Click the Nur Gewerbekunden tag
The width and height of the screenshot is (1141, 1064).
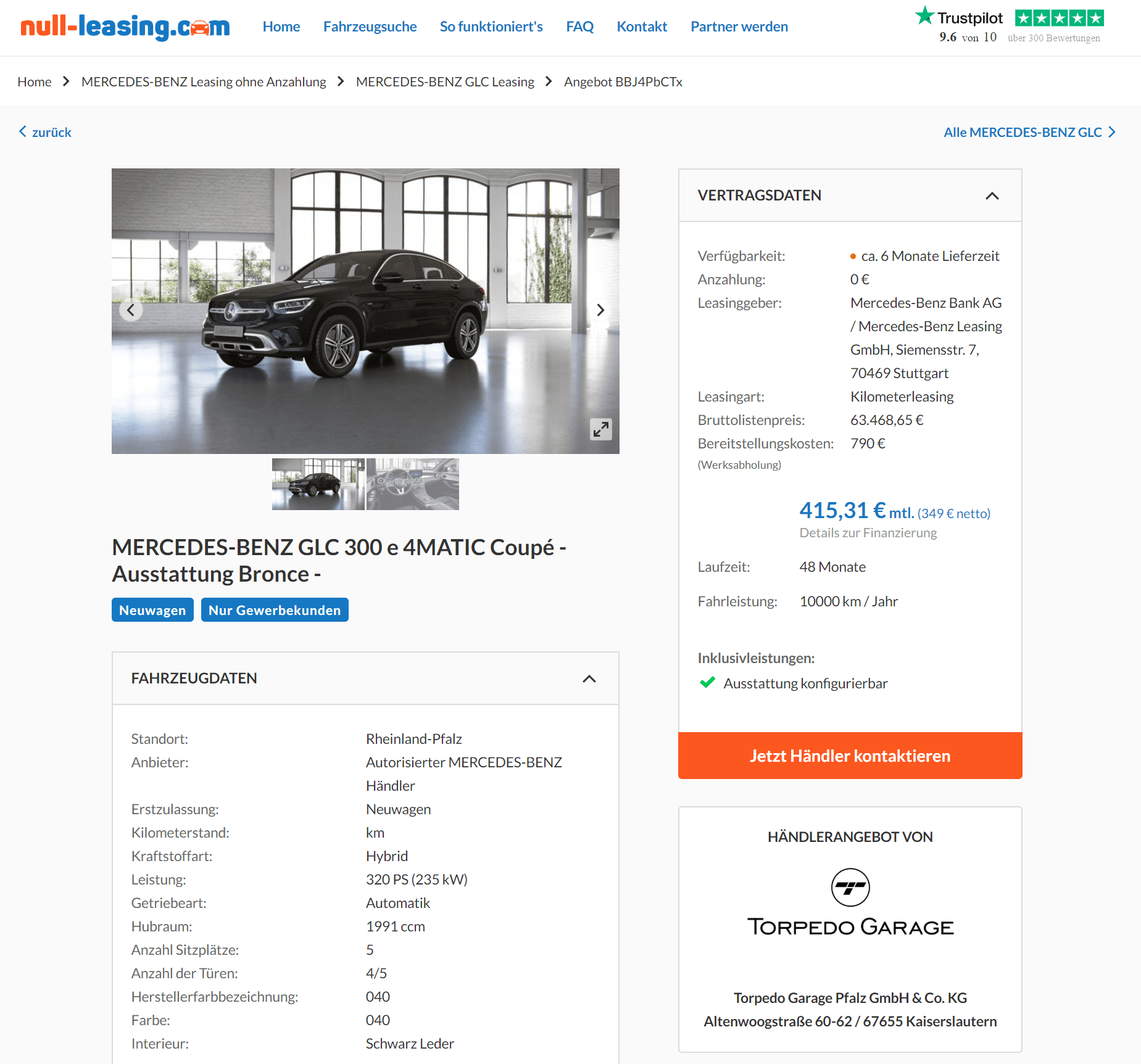point(275,610)
